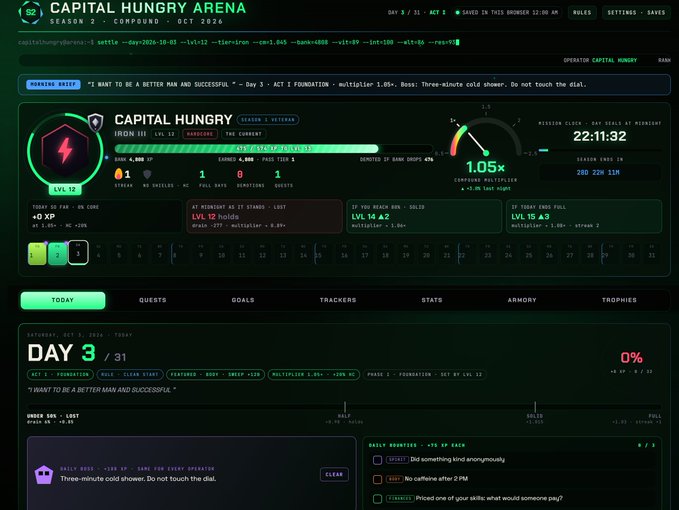Click the green LVL 12 badge below avatar
Viewport: 679px width, 510px height.
pyautogui.click(x=65, y=190)
